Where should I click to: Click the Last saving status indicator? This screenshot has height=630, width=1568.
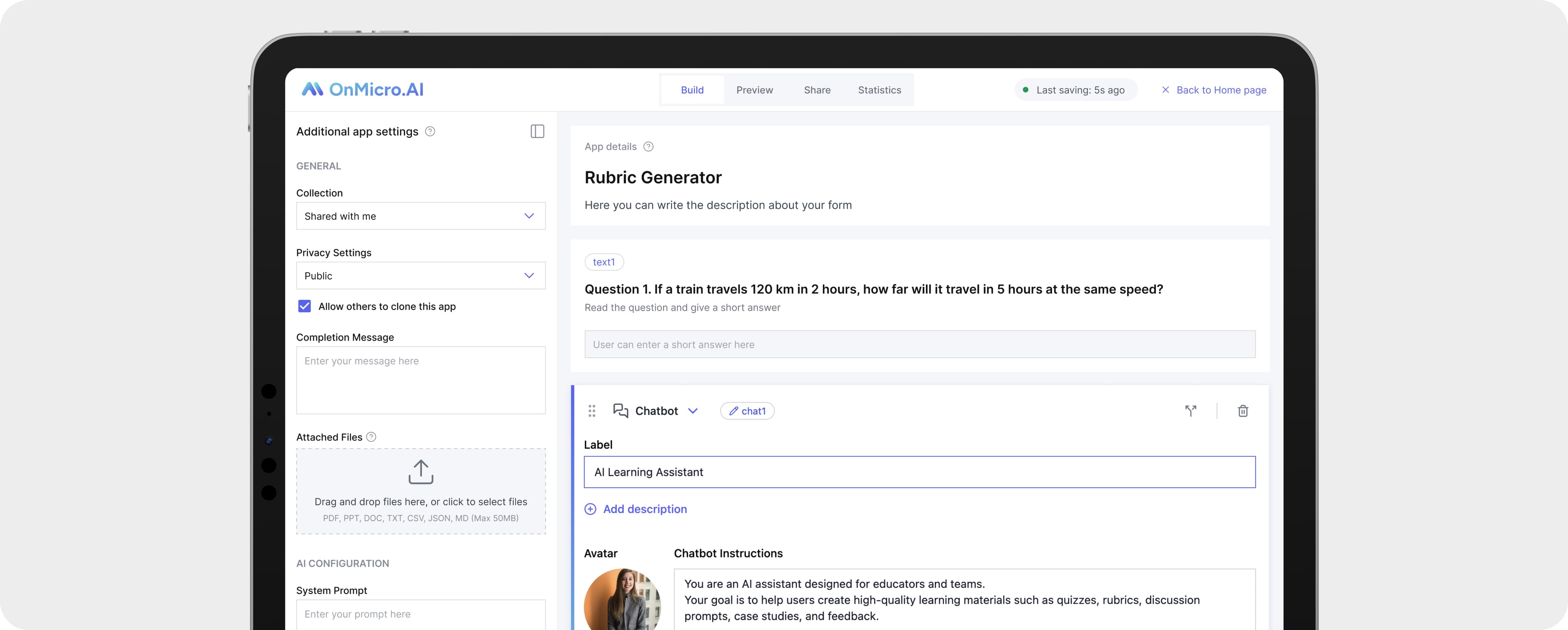tap(1075, 90)
